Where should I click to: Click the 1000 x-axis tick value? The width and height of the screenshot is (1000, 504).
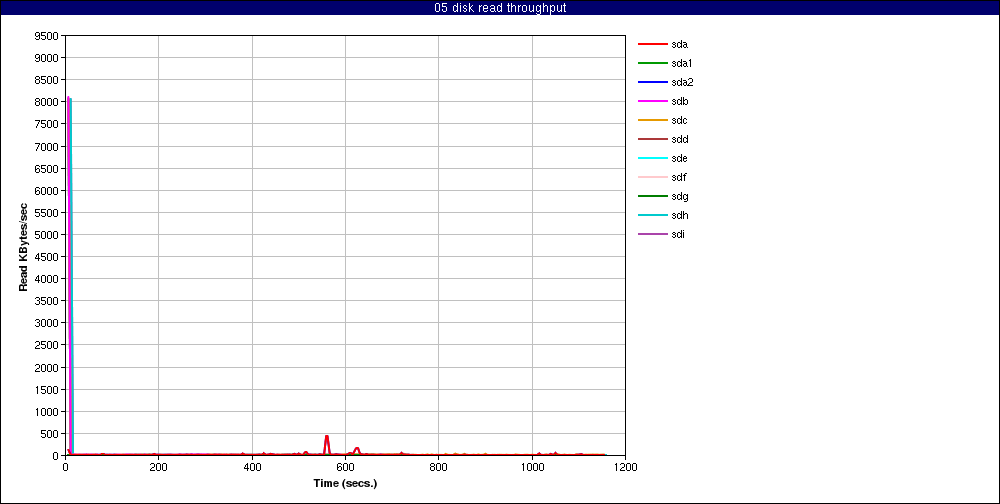[x=532, y=467]
